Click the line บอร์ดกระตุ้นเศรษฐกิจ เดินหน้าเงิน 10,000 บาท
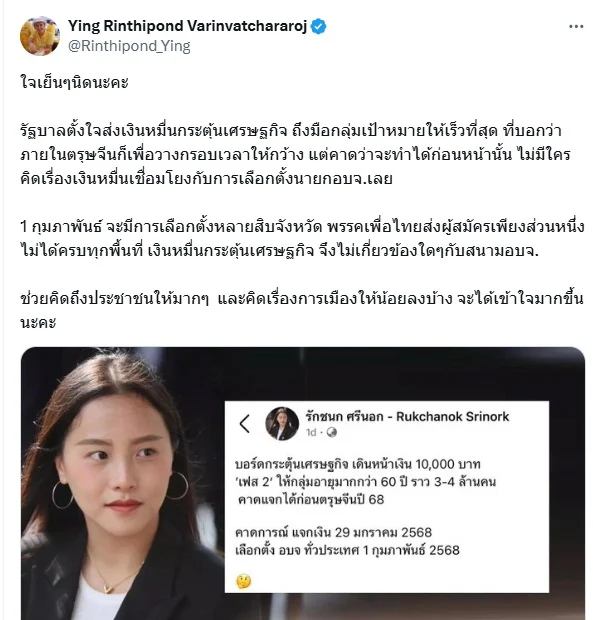Image resolution: width=593 pixels, height=620 pixels. click(357, 464)
